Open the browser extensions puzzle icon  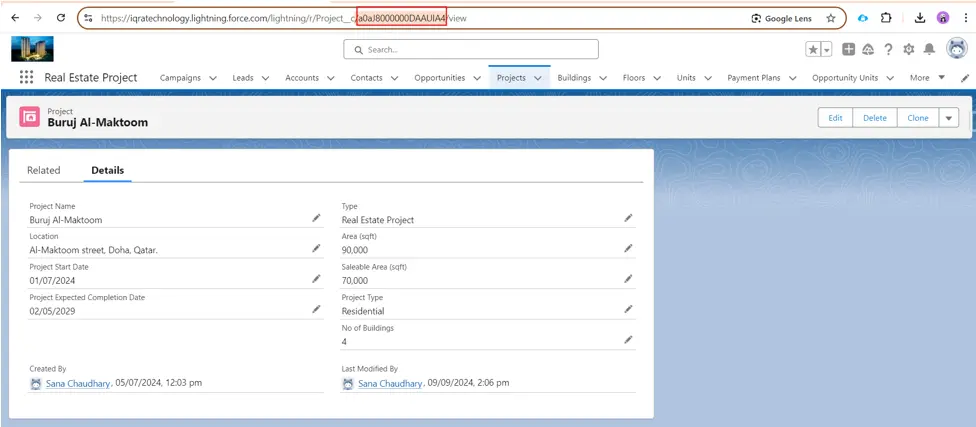click(x=886, y=18)
